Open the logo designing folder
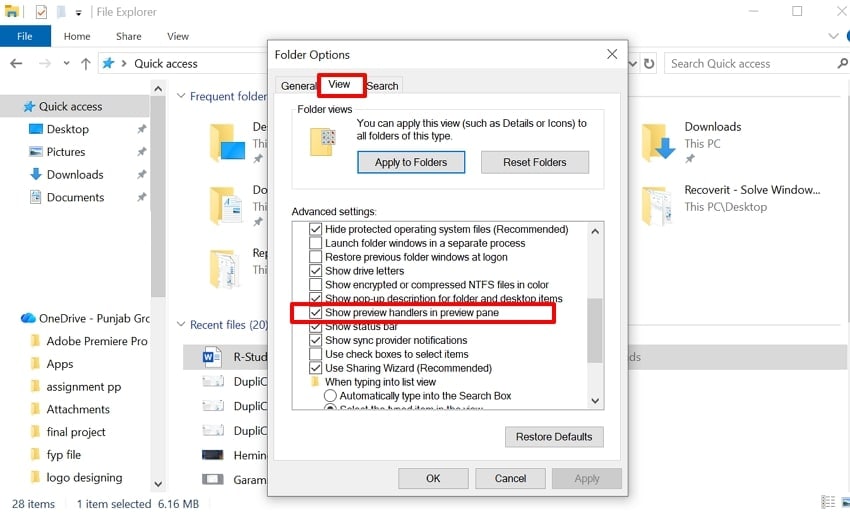Image resolution: width=850 pixels, height=513 pixels. [x=84, y=478]
